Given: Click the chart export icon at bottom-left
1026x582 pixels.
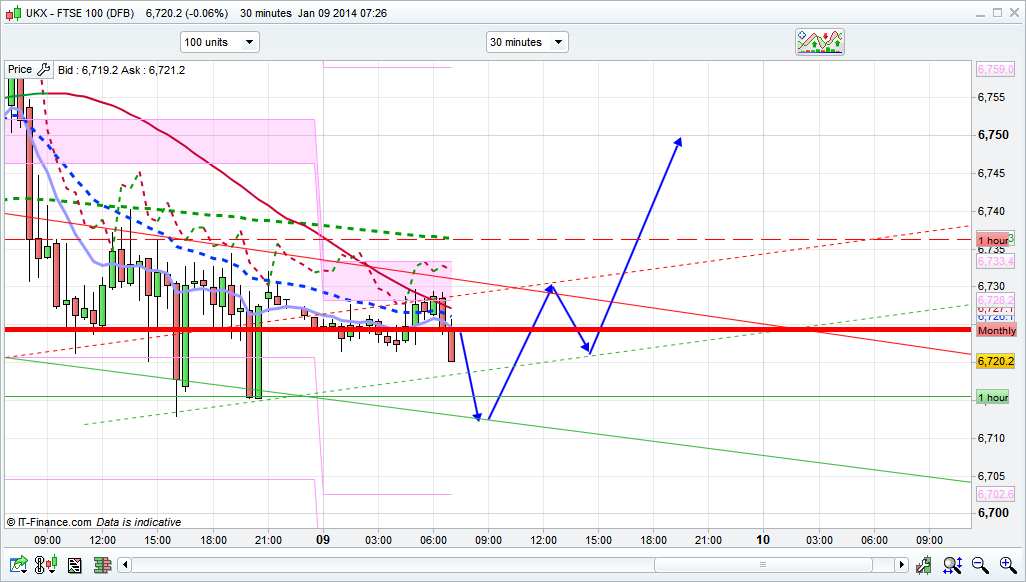Looking at the screenshot, I should [x=17, y=566].
